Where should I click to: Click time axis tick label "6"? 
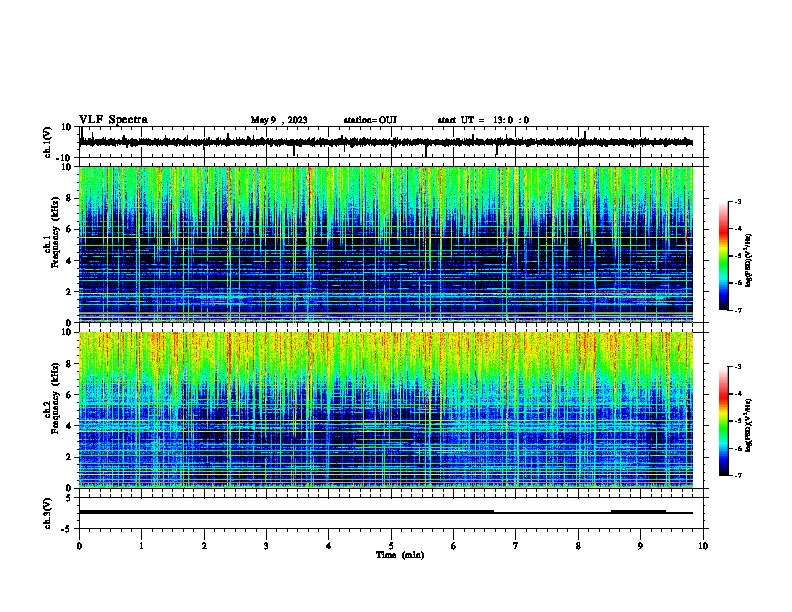point(454,546)
